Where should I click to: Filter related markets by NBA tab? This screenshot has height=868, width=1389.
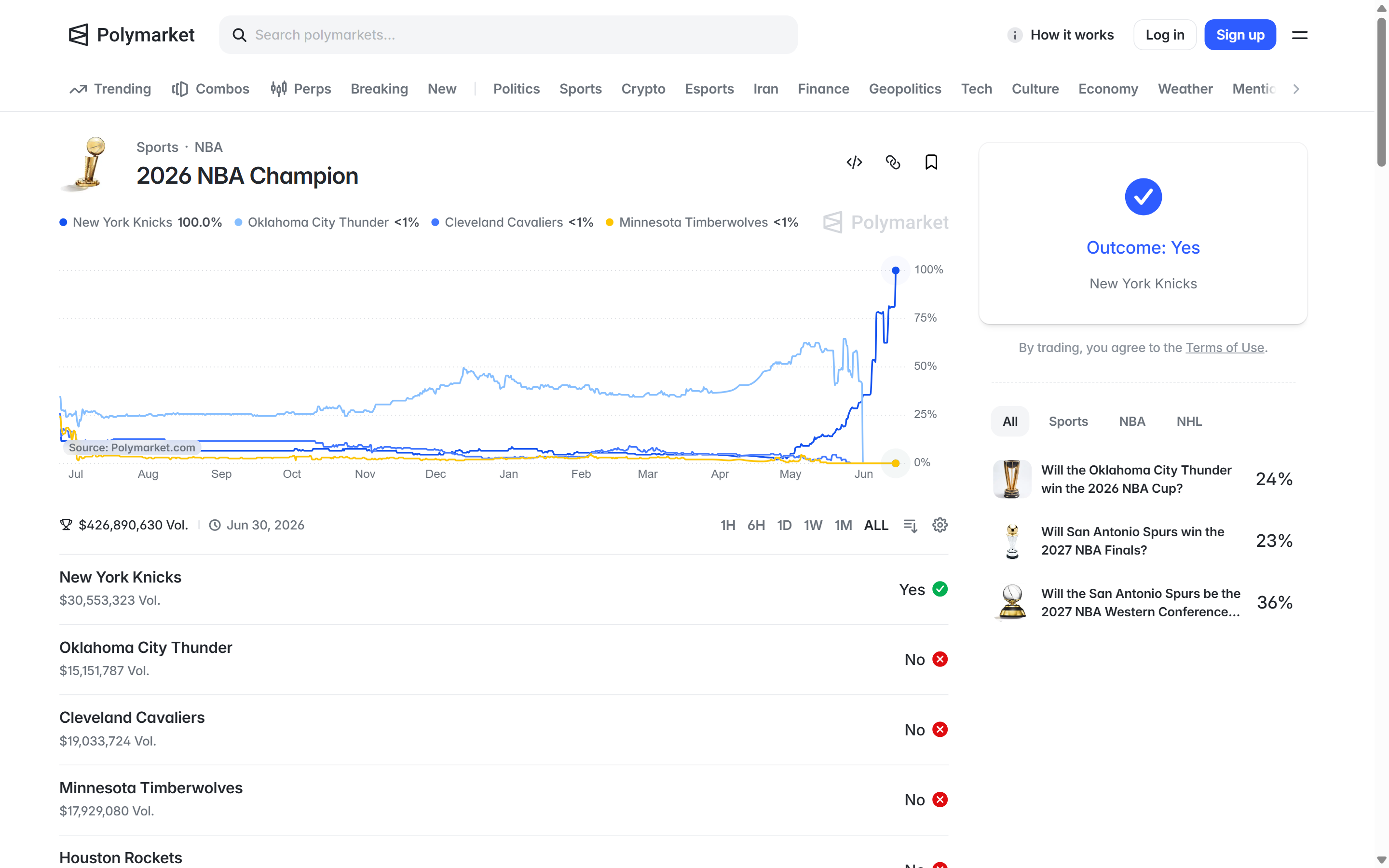(x=1131, y=421)
